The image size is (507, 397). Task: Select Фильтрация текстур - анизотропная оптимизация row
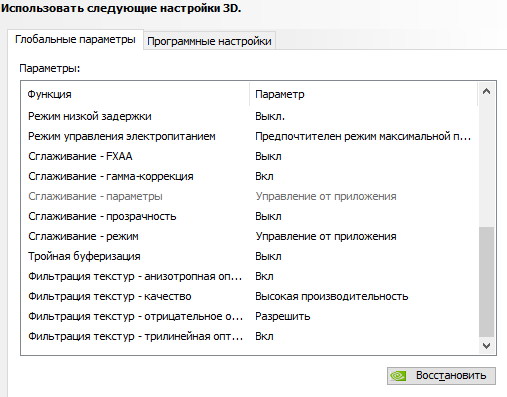(249, 276)
